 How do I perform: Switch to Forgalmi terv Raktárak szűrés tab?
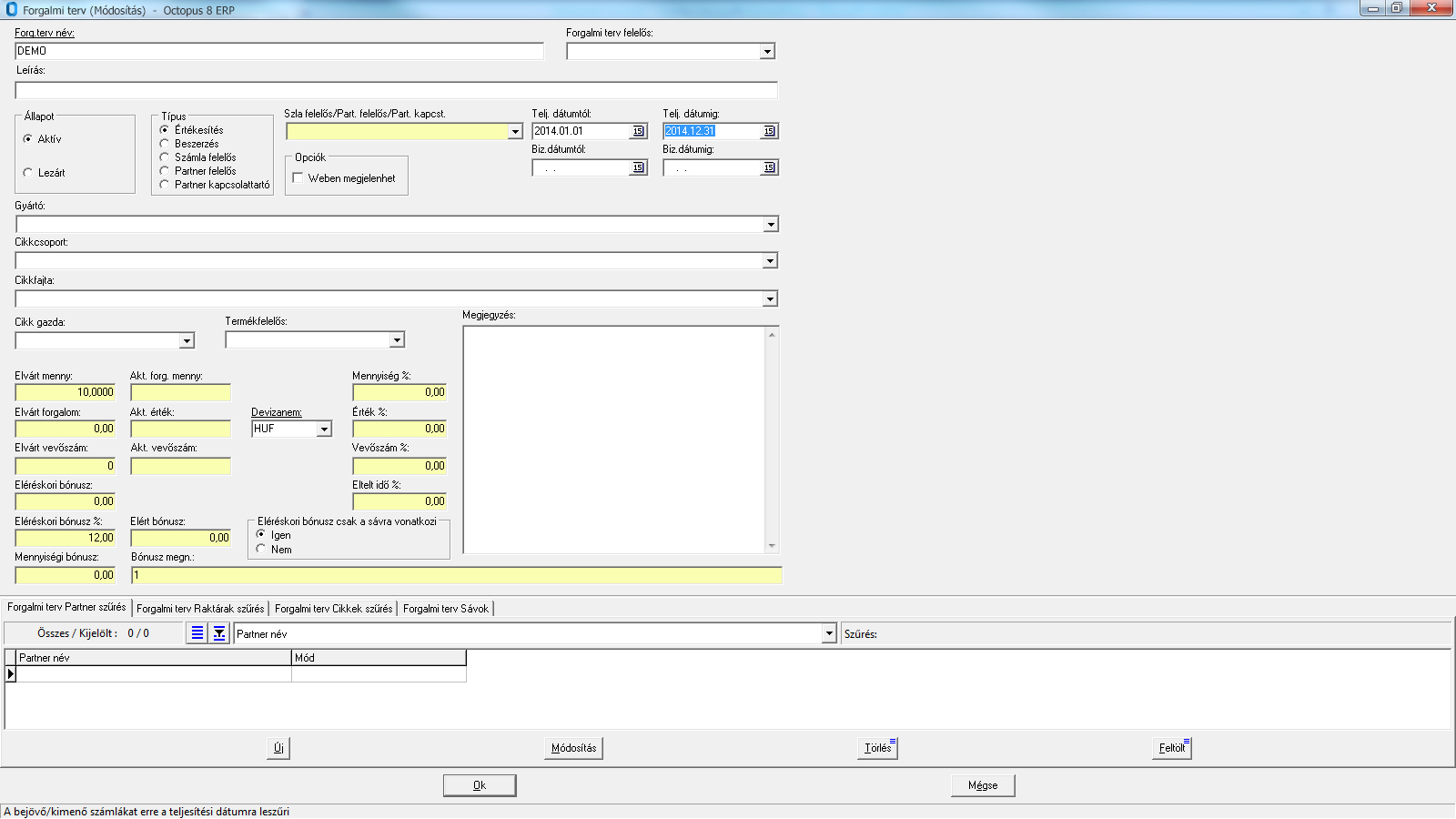coord(200,609)
